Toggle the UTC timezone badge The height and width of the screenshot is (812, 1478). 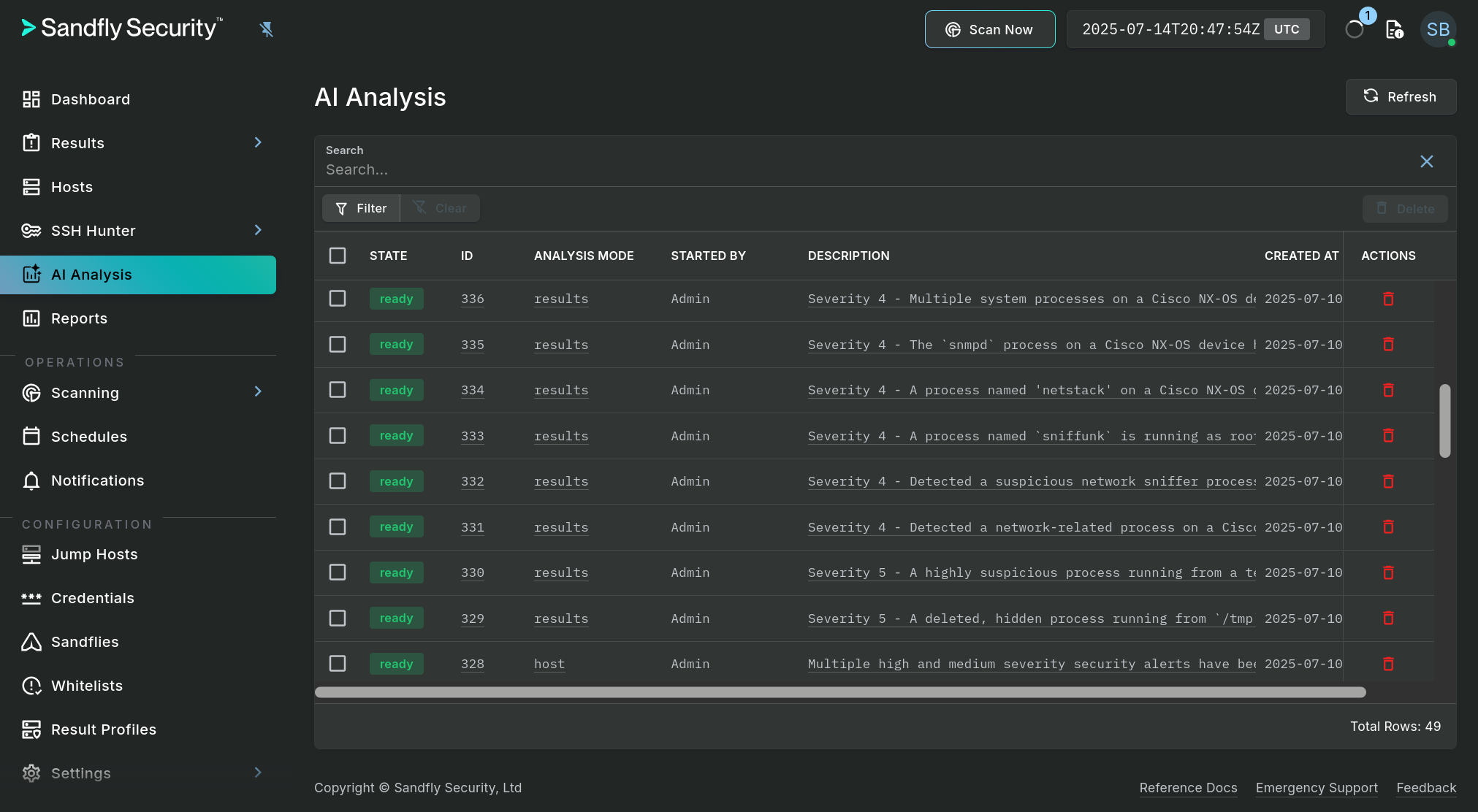click(1287, 29)
